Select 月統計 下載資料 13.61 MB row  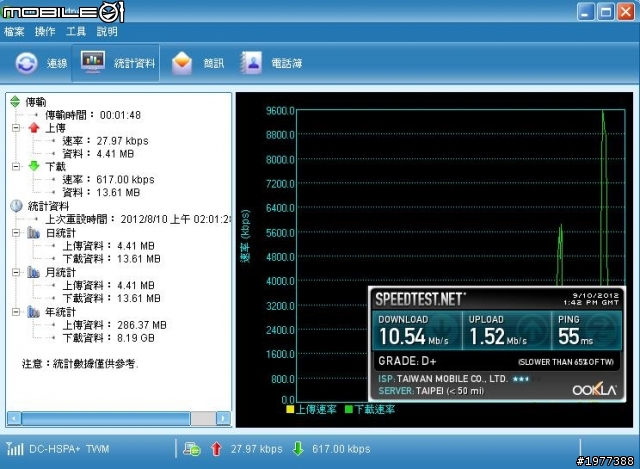[x=111, y=298]
